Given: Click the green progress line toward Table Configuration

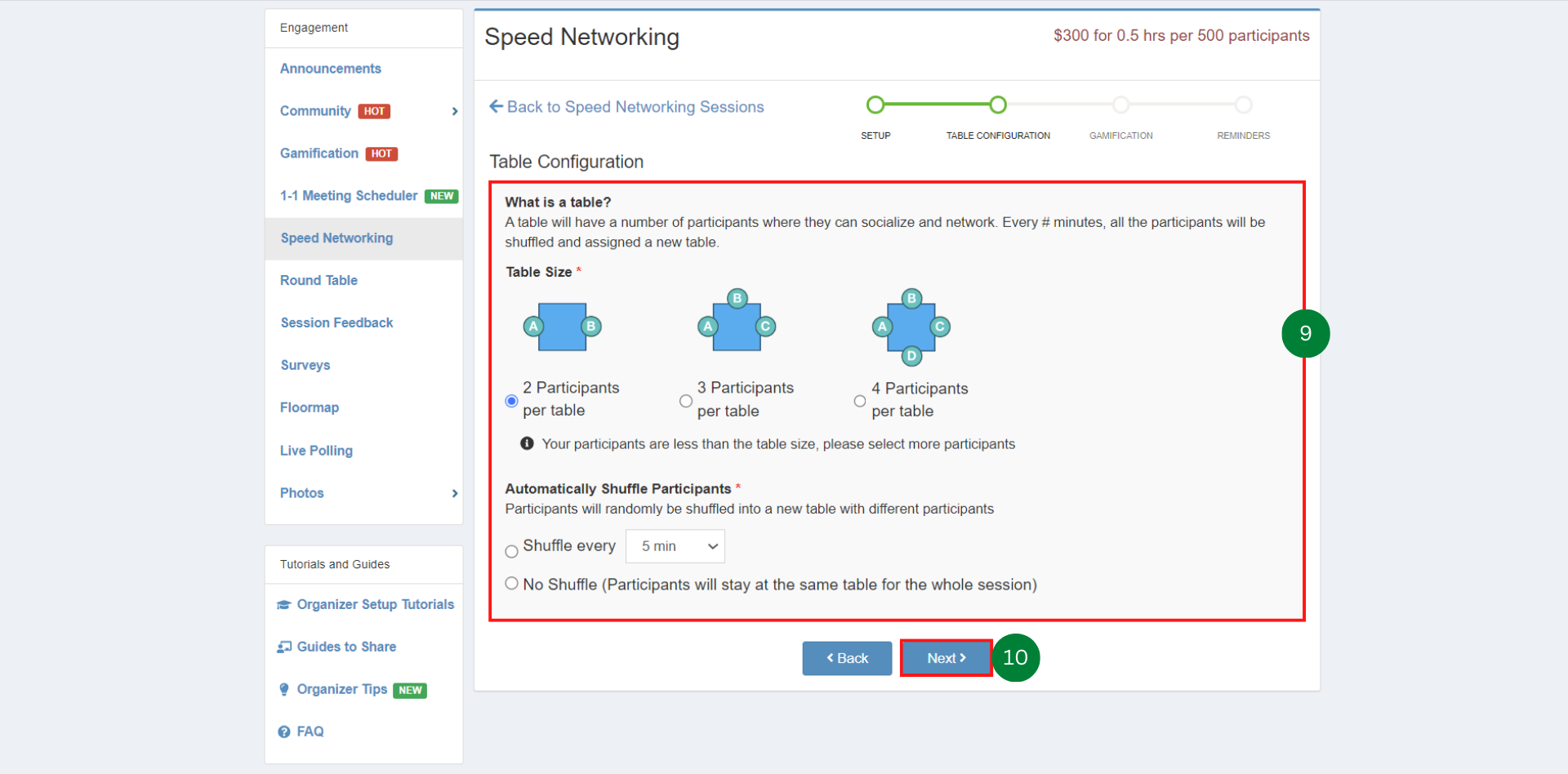Looking at the screenshot, I should [937, 105].
